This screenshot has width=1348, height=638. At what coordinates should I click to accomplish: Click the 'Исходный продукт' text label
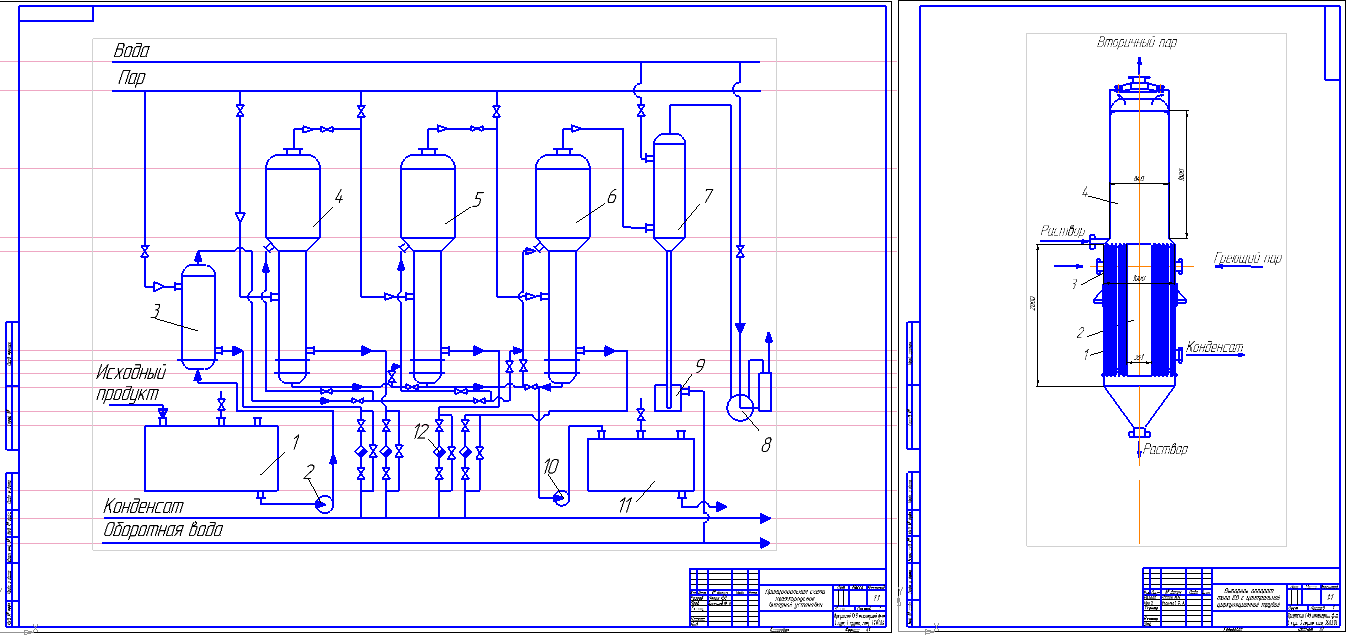(128, 383)
